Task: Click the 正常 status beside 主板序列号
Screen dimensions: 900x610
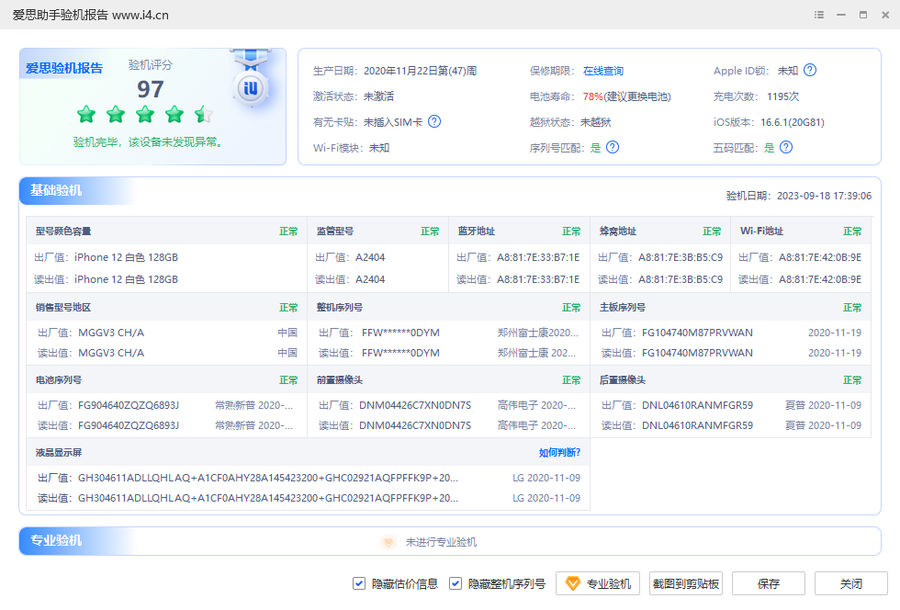Action: 852,308
